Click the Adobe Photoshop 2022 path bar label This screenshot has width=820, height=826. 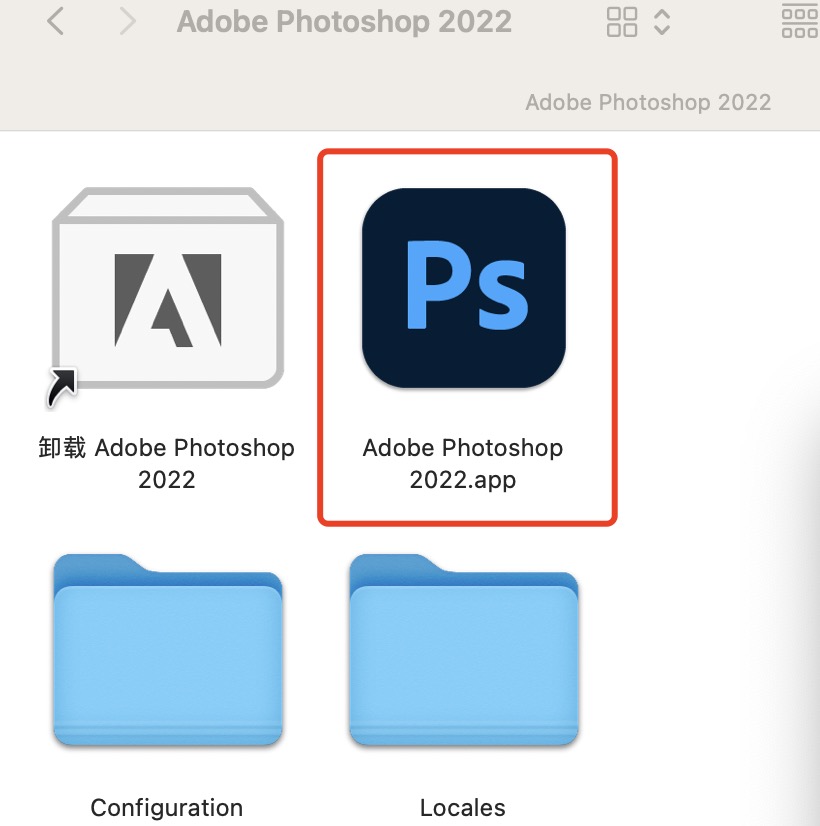coord(648,102)
